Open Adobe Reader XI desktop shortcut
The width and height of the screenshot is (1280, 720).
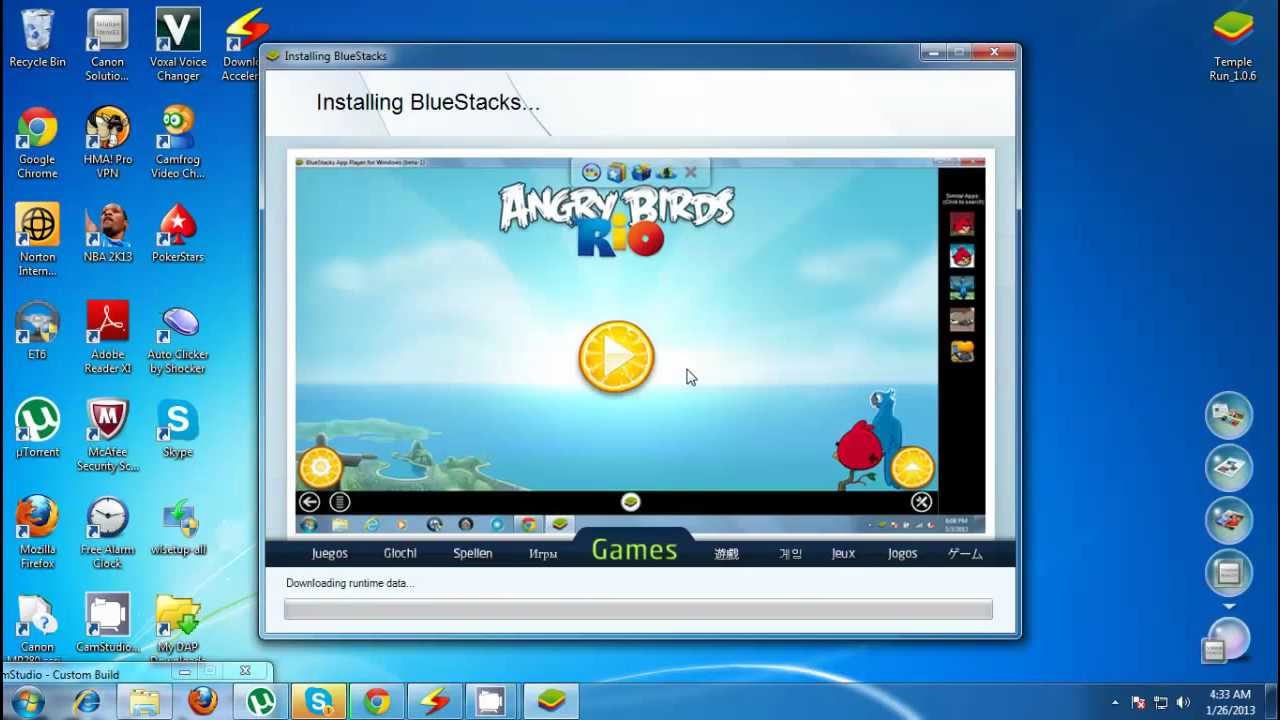[x=107, y=338]
